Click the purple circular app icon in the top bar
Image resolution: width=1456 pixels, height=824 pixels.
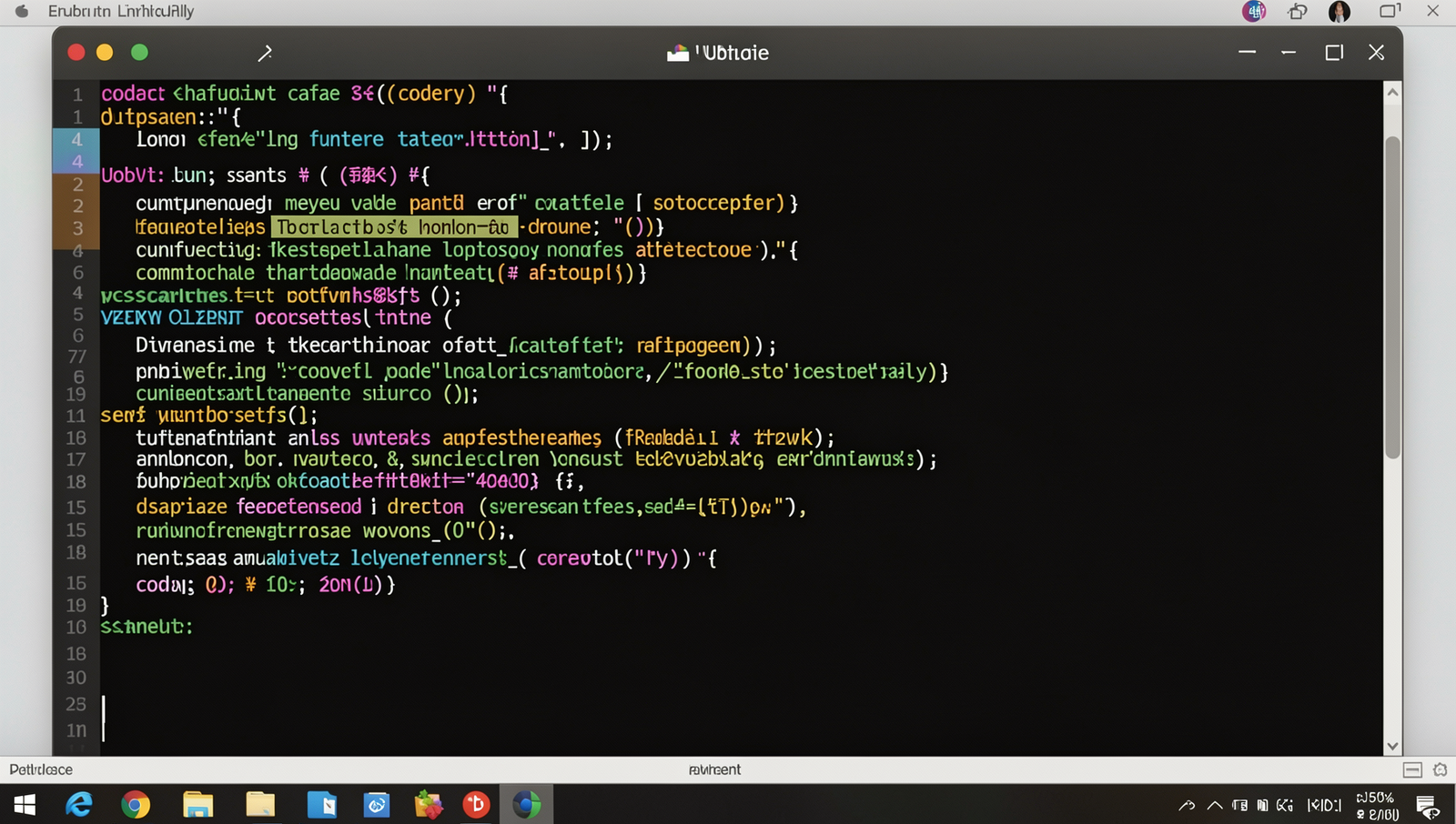1254,12
